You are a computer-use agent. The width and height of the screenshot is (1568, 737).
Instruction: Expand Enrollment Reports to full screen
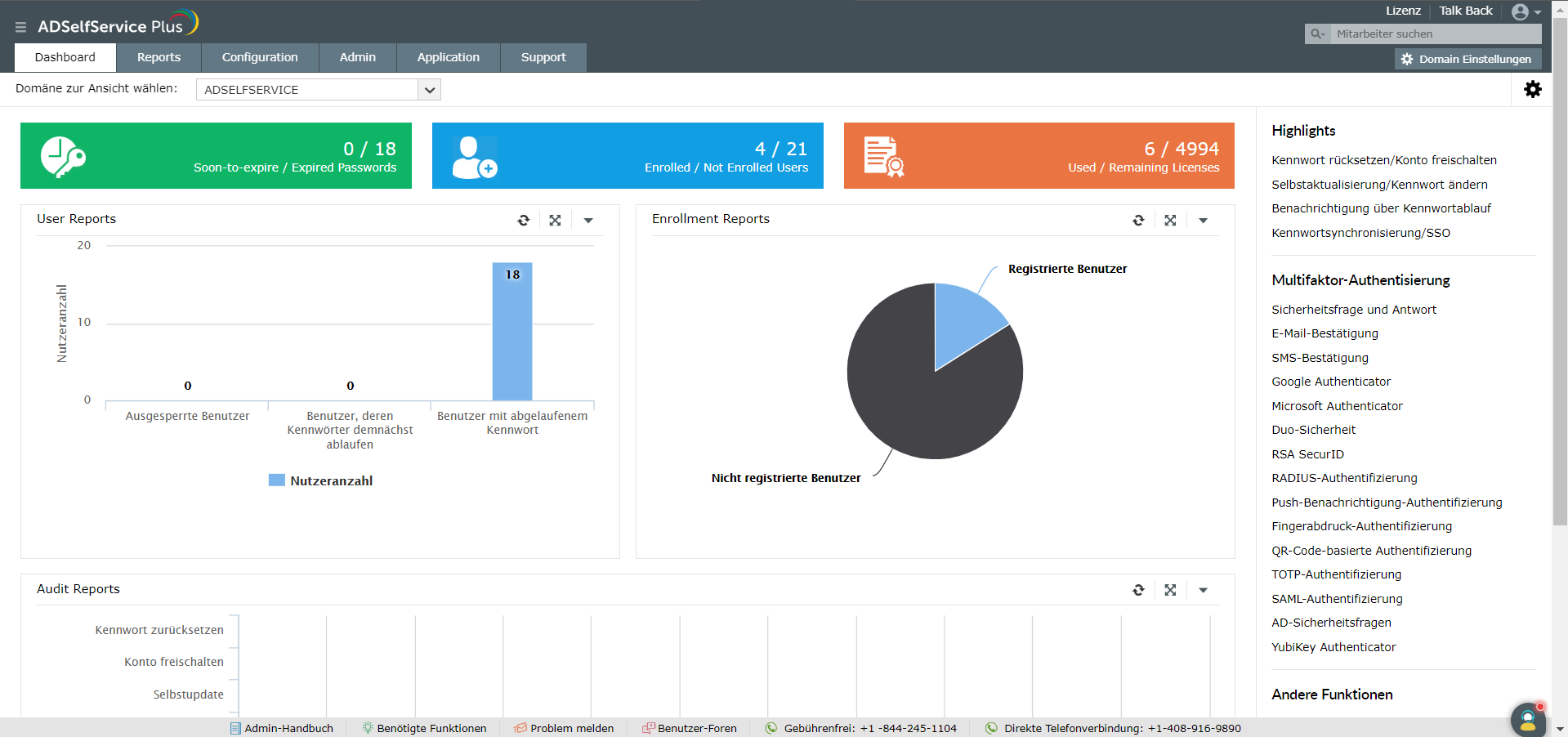click(x=1170, y=221)
